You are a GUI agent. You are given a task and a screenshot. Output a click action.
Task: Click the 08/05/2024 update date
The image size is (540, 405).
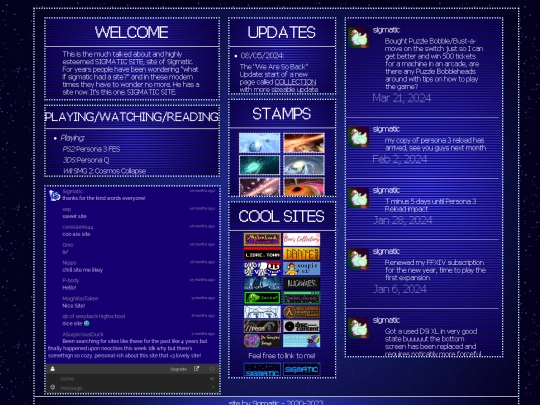click(x=262, y=55)
